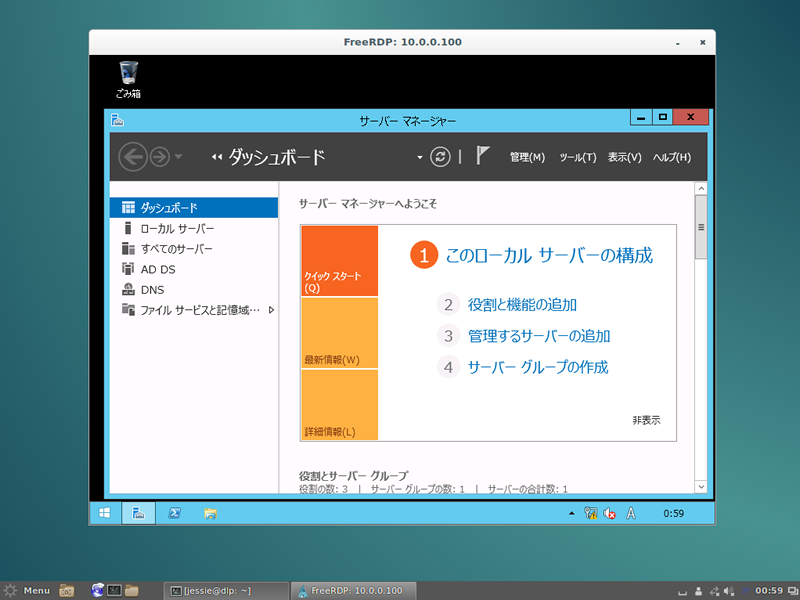Image resolution: width=800 pixels, height=600 pixels.
Task: Select ファイル サービスと記憶域 in the sidebar
Action: (x=194, y=310)
